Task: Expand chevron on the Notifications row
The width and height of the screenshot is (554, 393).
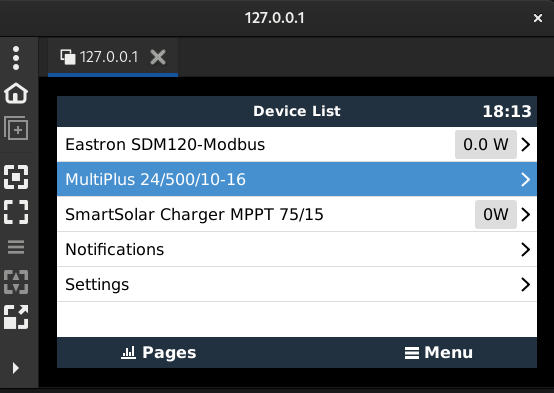Action: (x=526, y=250)
